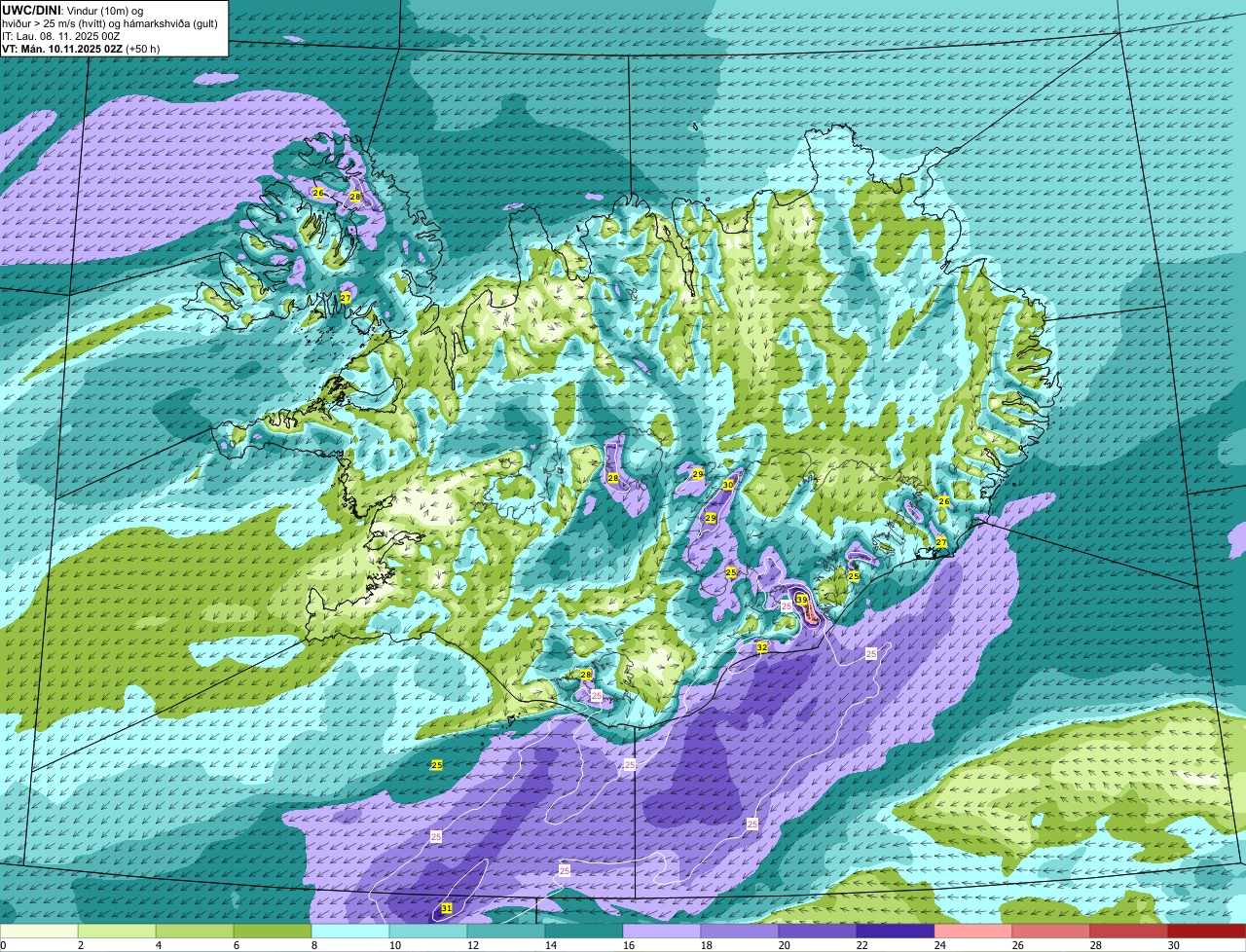Click tick label 14 under the color bar
This screenshot has height=952, width=1246.
point(551,945)
